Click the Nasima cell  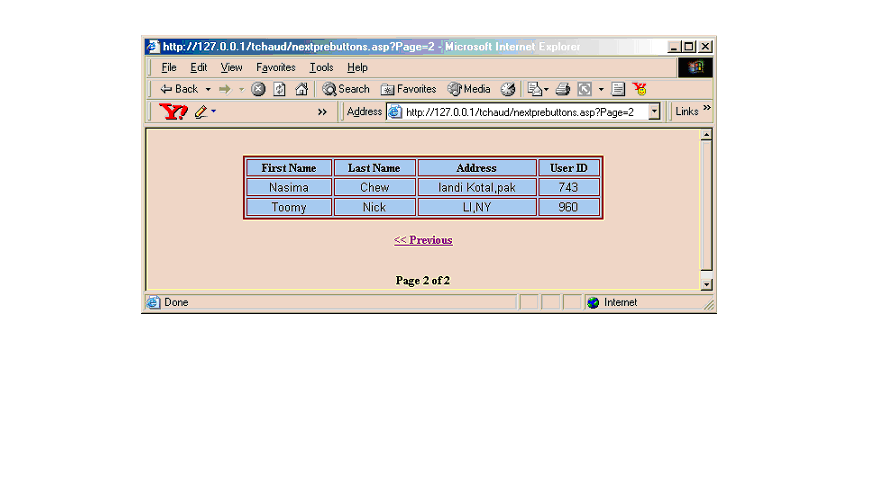pos(288,187)
